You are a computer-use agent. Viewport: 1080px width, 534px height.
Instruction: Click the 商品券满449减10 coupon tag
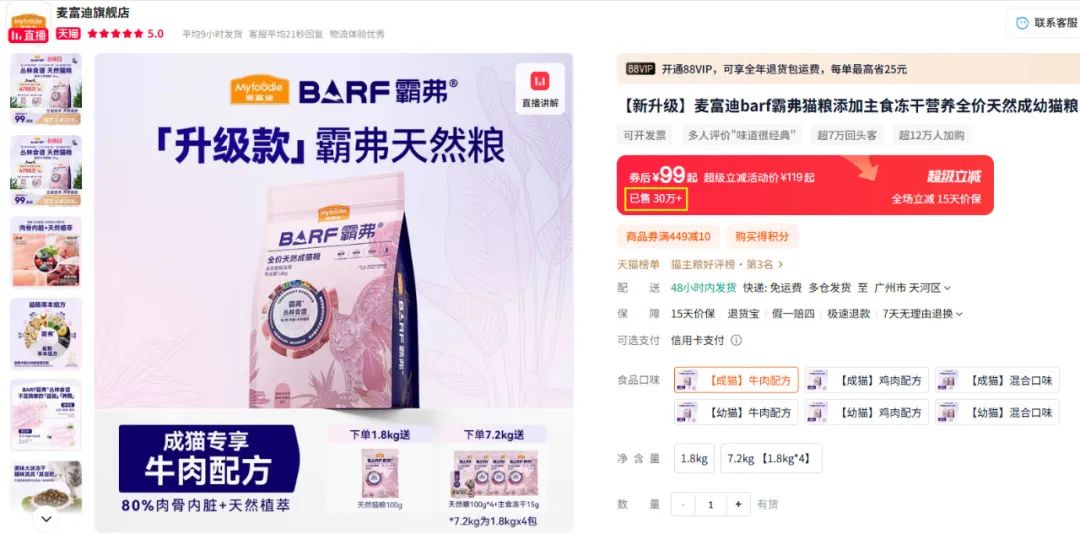pos(668,236)
